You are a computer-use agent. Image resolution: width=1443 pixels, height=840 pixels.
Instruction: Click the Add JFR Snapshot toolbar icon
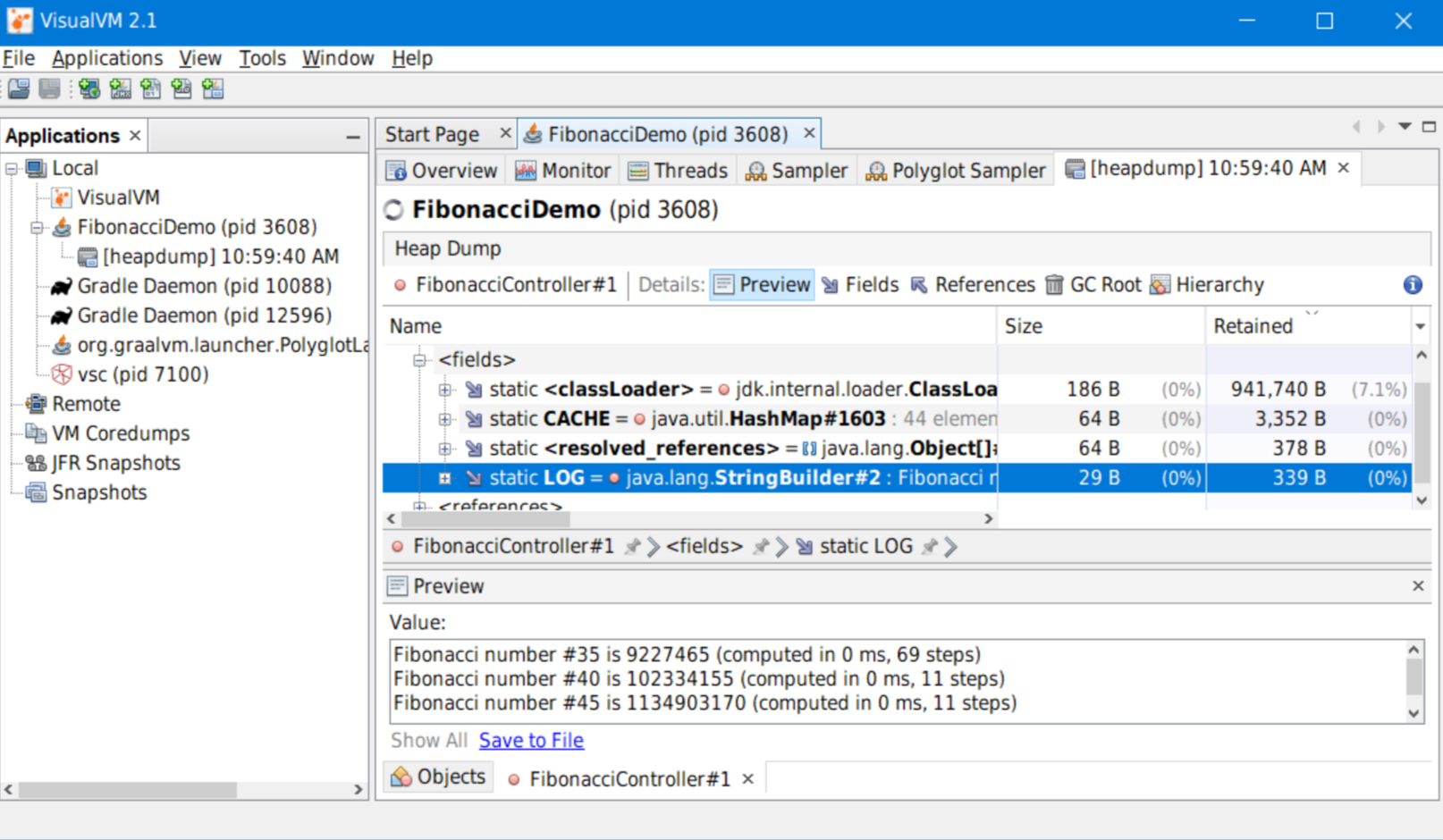pos(181,88)
